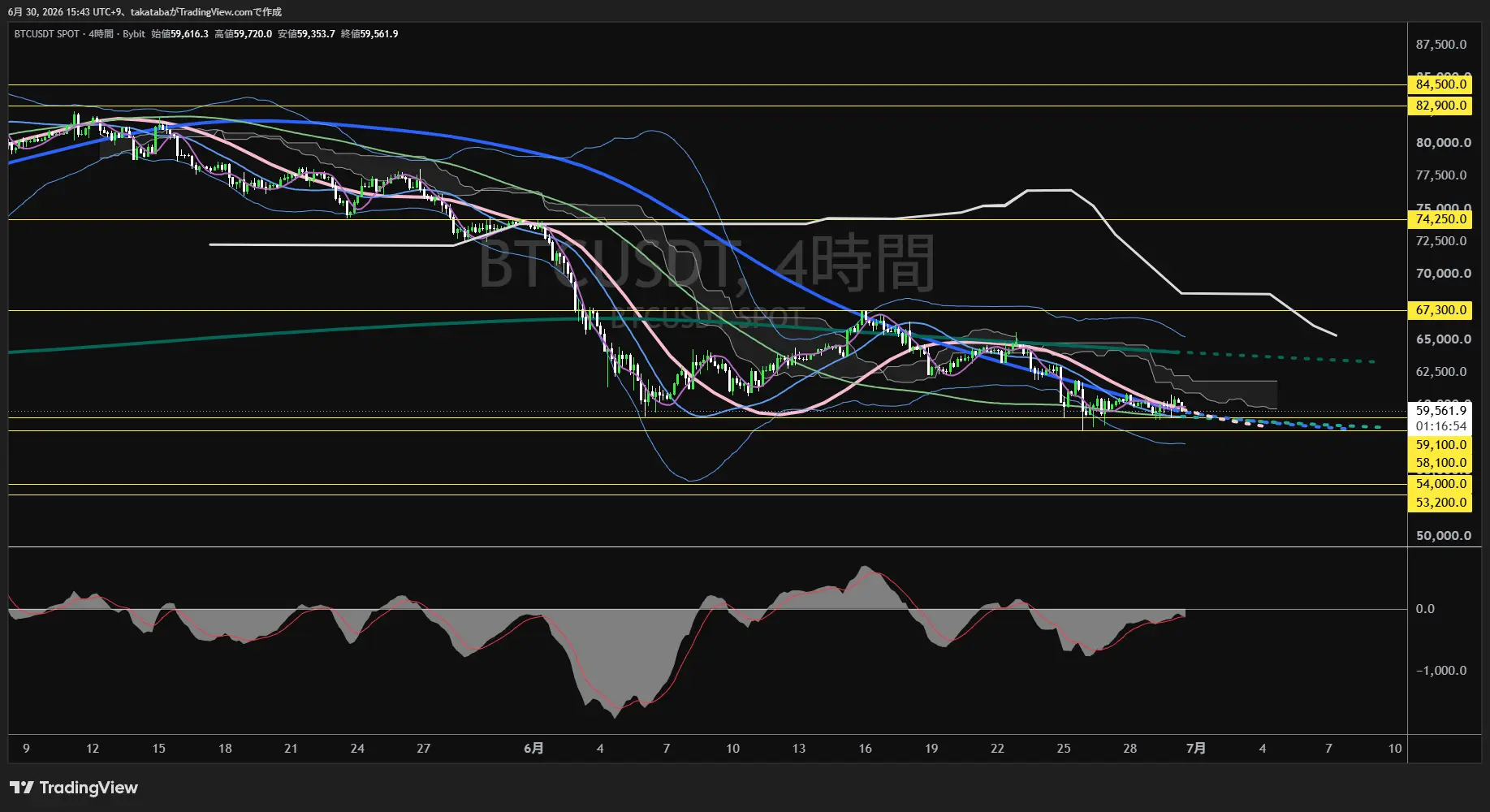Image resolution: width=1490 pixels, height=812 pixels.
Task: Click the 70,000.0 price scale value
Action: [1443, 274]
